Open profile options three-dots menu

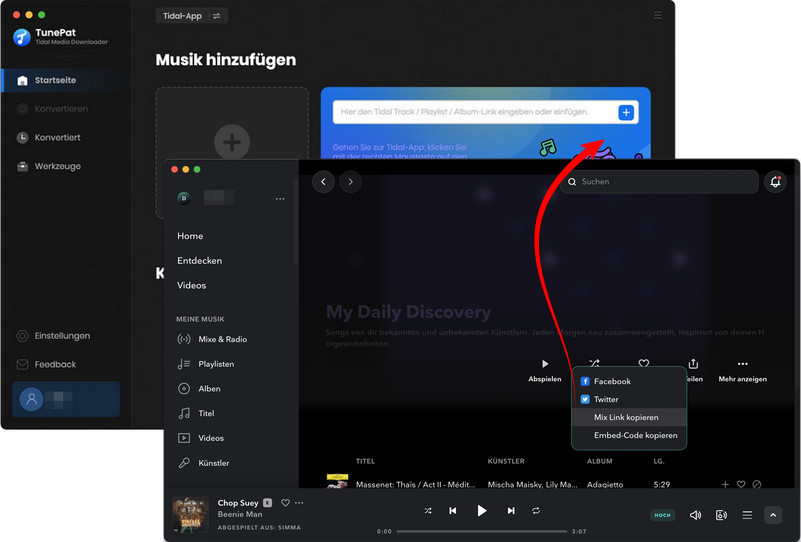[x=280, y=199]
